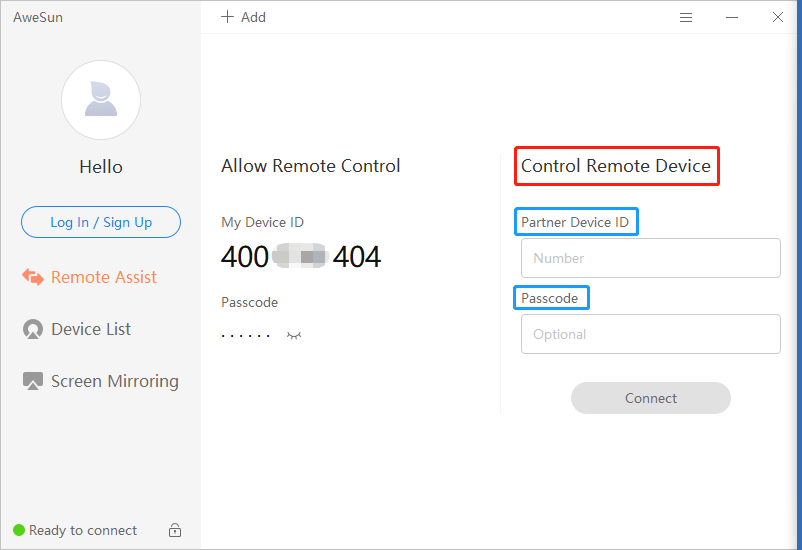Viewport: 802px width, 550px height.
Task: Click the Device List icon
Action: pyautogui.click(x=33, y=330)
